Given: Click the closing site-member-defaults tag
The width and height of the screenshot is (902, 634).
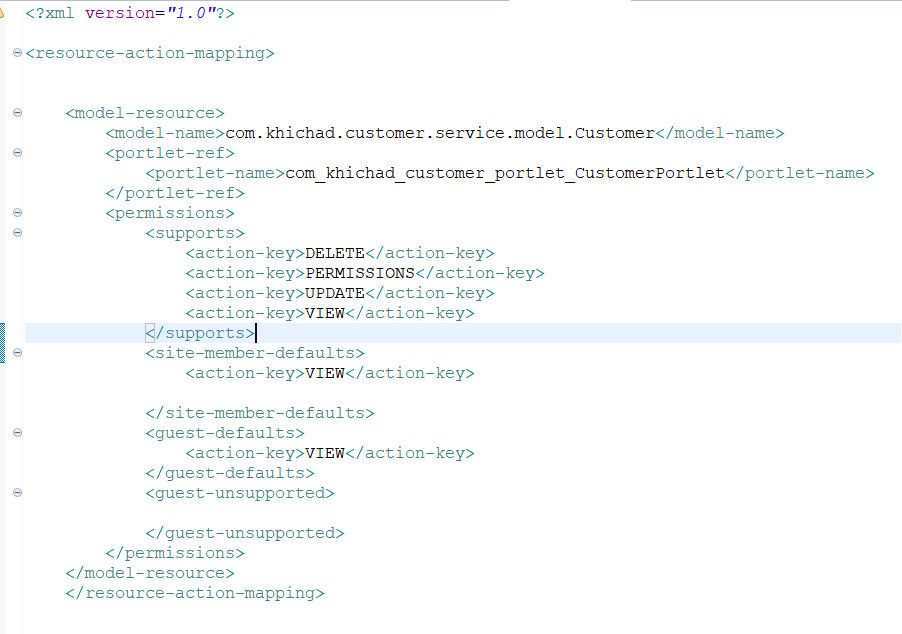Looking at the screenshot, I should click(x=260, y=413).
